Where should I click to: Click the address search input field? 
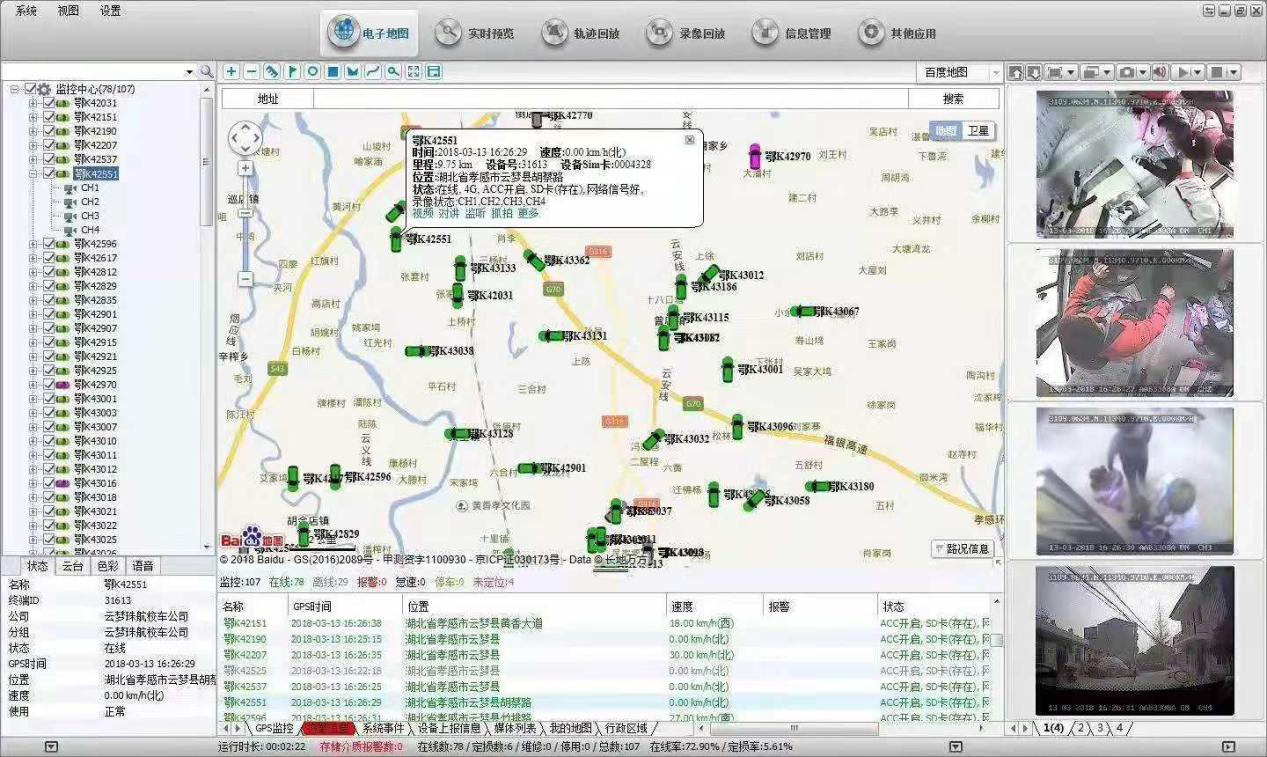pos(610,99)
